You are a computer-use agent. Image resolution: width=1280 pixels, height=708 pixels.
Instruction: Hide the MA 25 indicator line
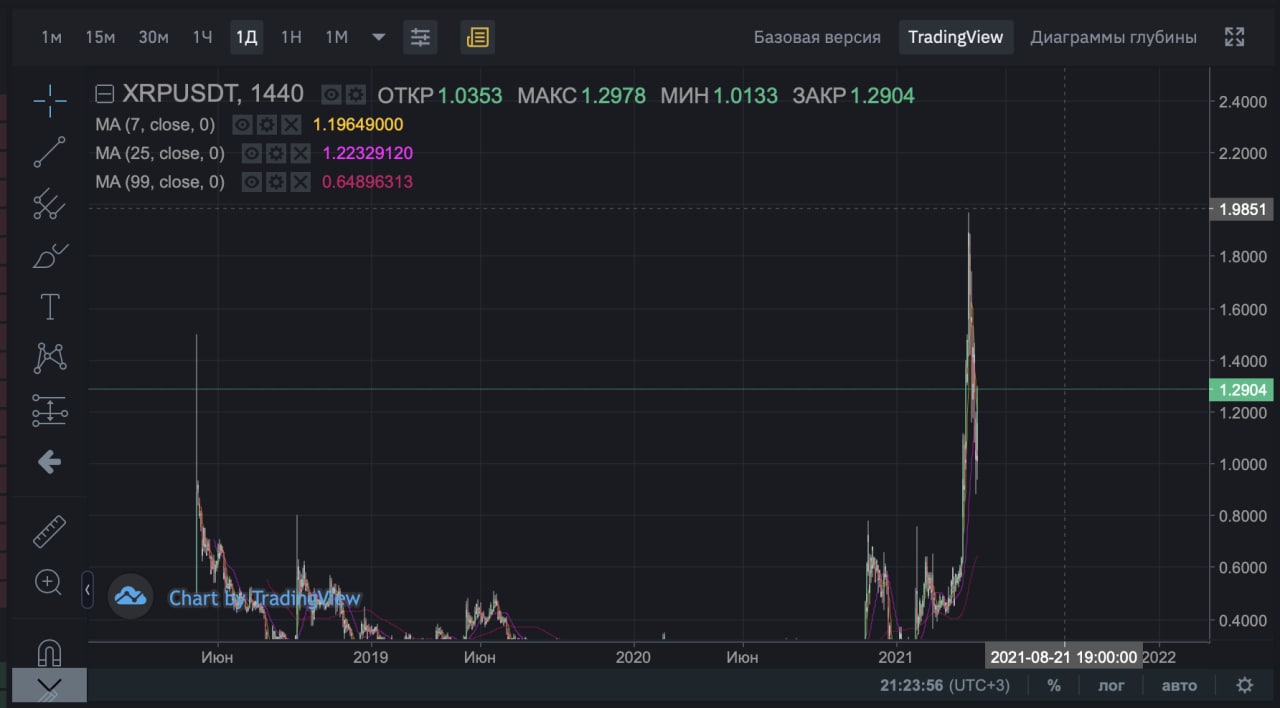pos(251,153)
